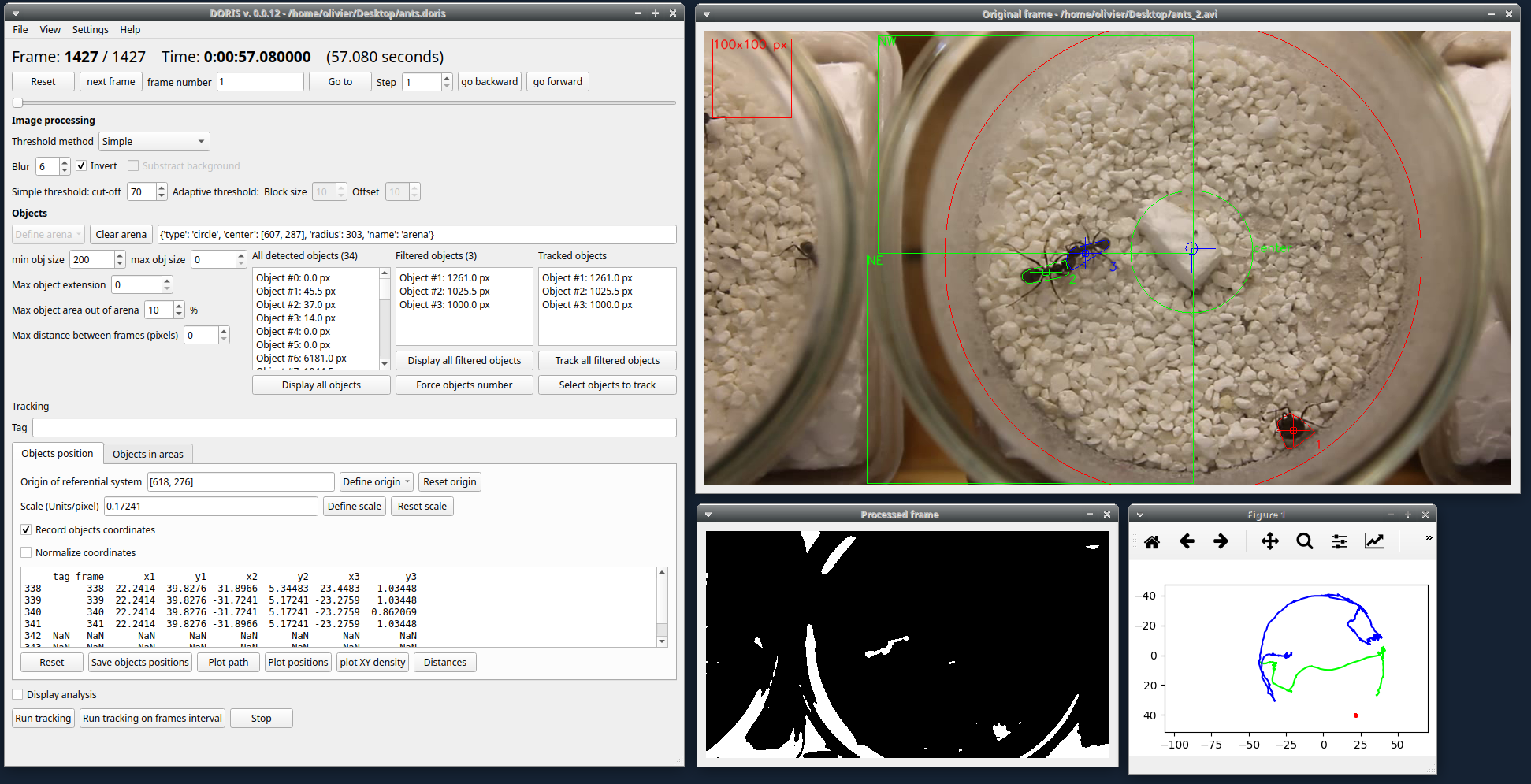1531x784 pixels.
Task: Uncheck Record objects coordinates
Action: [x=26, y=529]
